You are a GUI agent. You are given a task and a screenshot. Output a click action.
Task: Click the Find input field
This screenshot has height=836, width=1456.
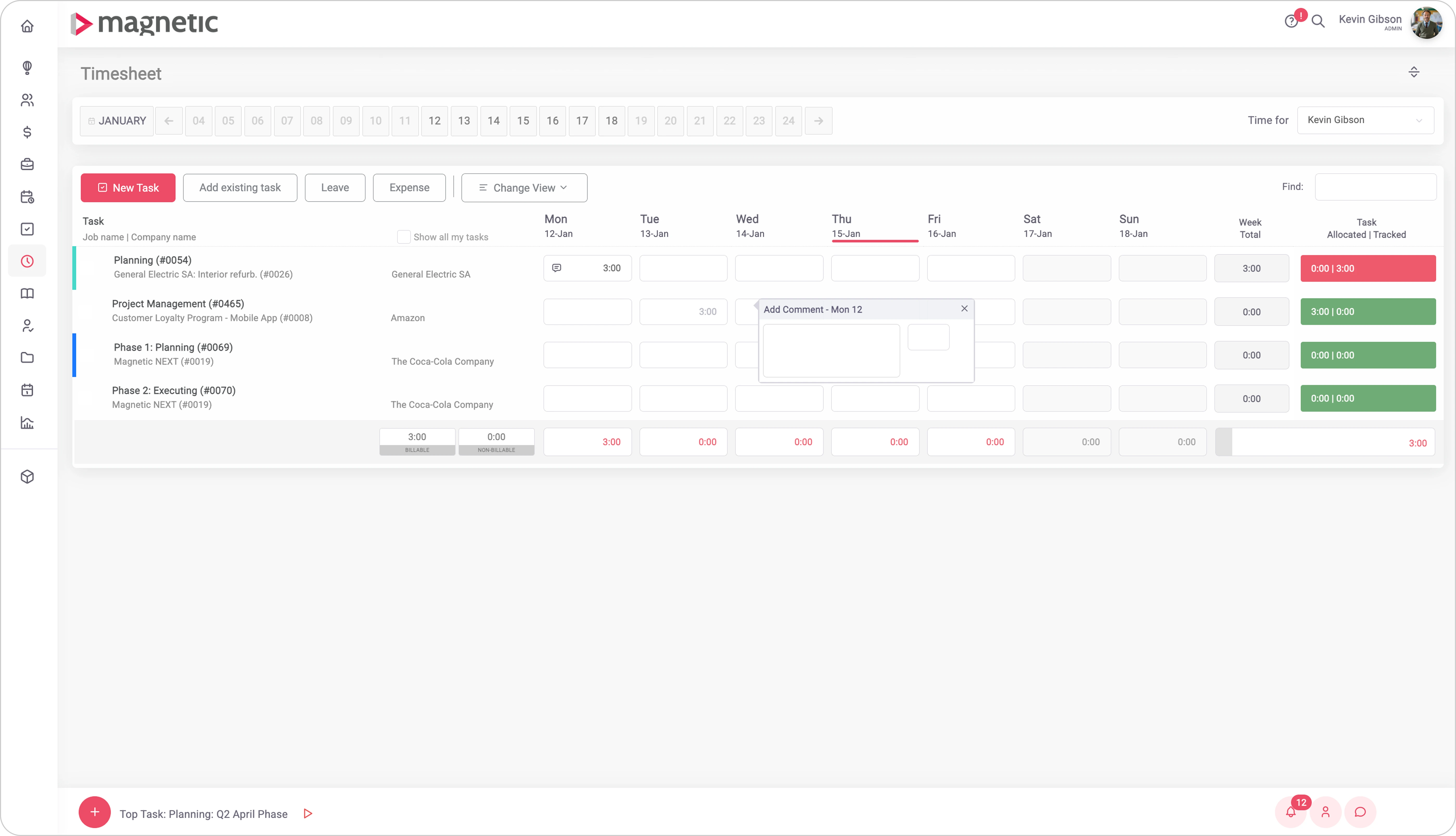(x=1375, y=187)
